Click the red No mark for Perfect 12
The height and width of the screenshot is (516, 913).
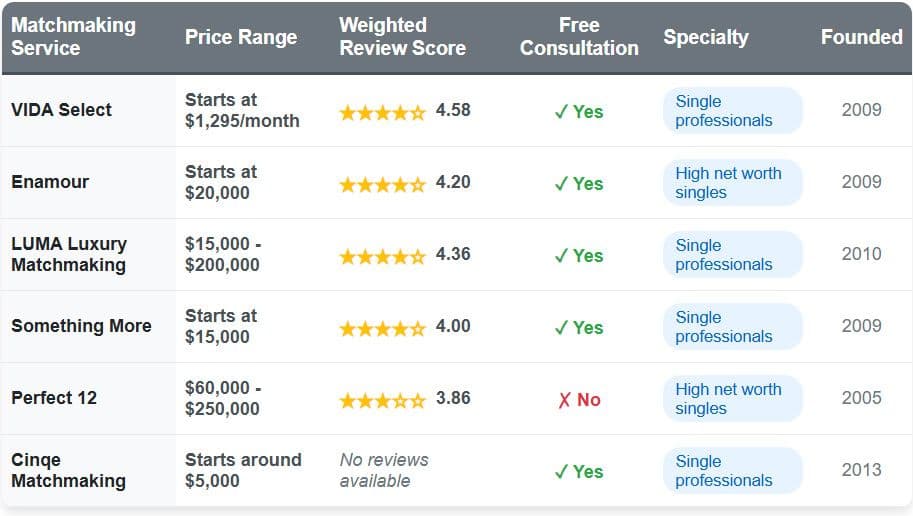[x=579, y=400]
